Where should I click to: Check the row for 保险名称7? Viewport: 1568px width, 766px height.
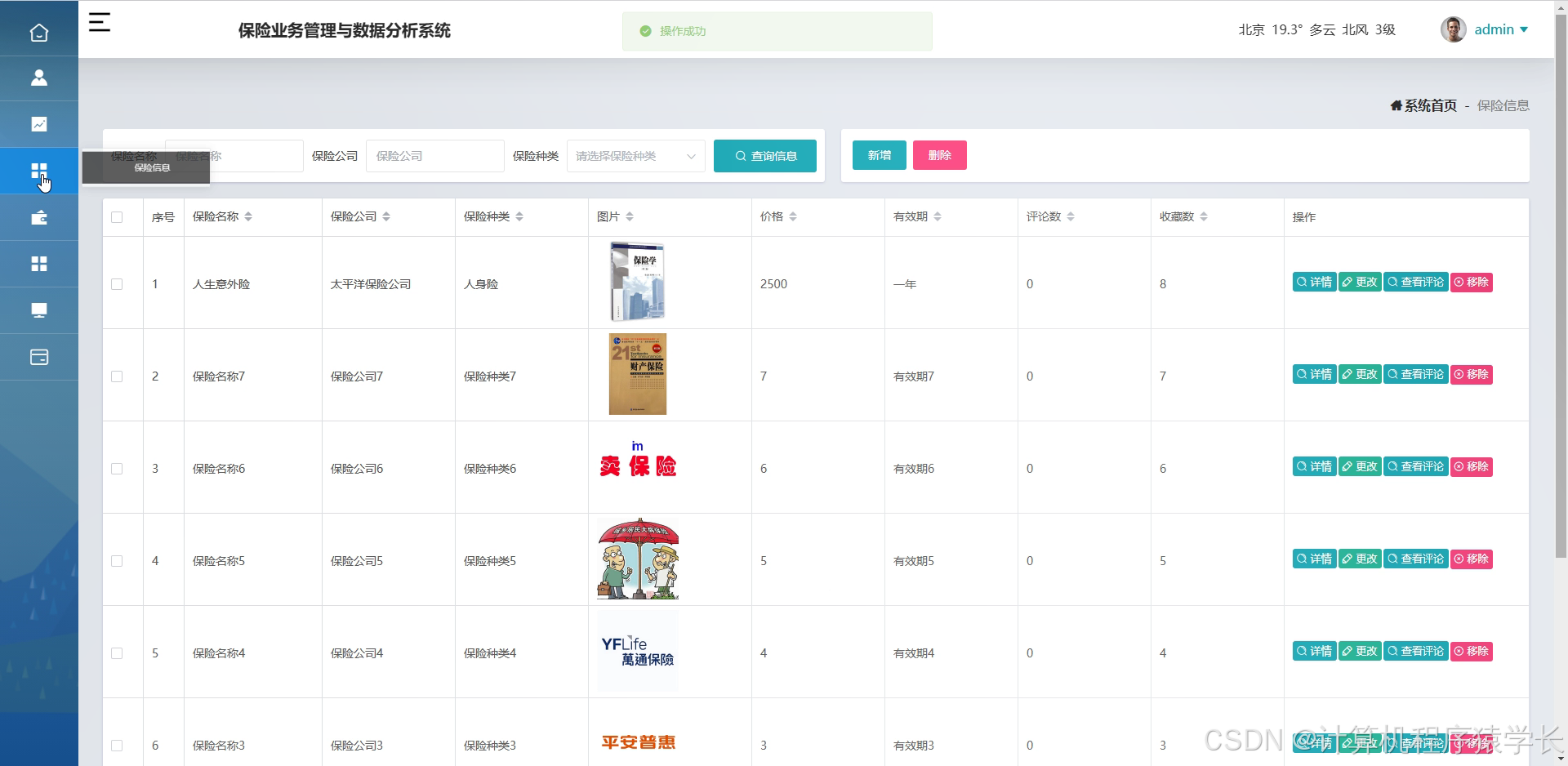point(117,376)
